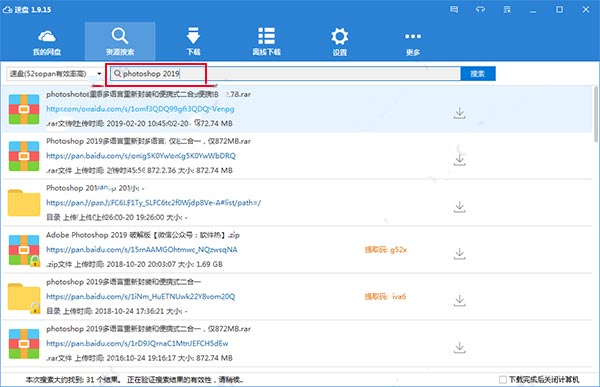Open the pan.baidu.com link ending WbDRQ
The width and height of the screenshot is (600, 387).
click(x=141, y=156)
